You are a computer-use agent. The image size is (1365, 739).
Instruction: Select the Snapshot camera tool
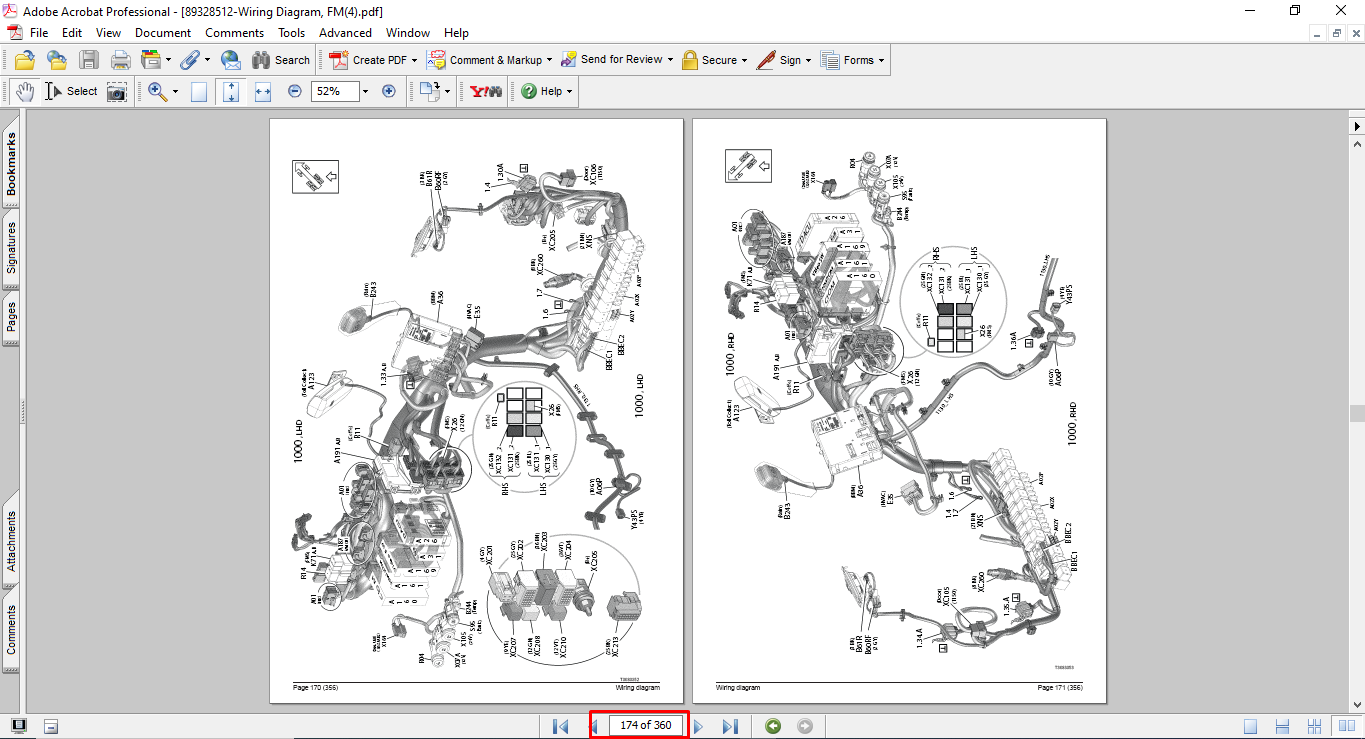[x=117, y=92]
